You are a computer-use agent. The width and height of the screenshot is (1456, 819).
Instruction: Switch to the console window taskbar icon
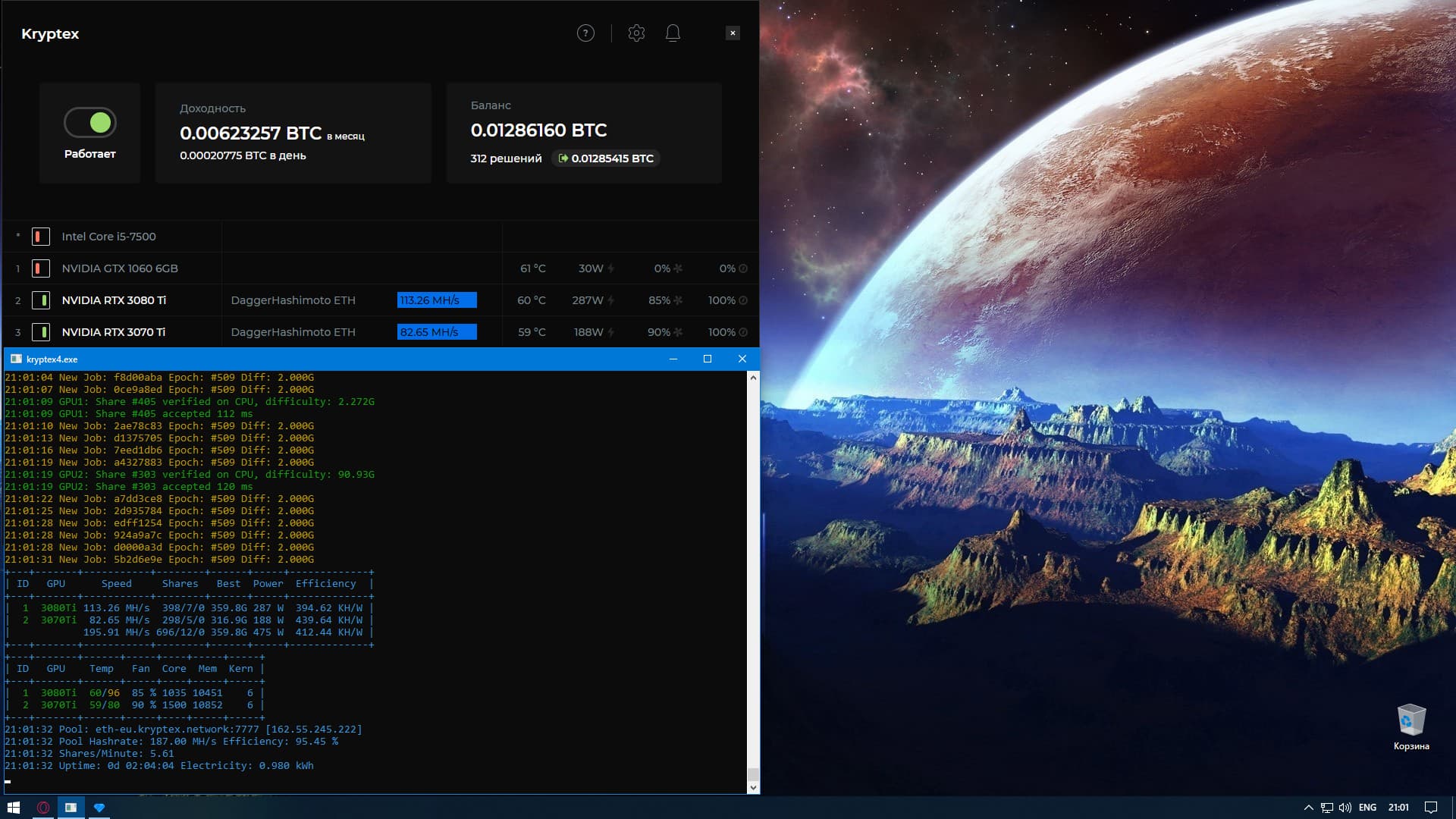click(71, 808)
